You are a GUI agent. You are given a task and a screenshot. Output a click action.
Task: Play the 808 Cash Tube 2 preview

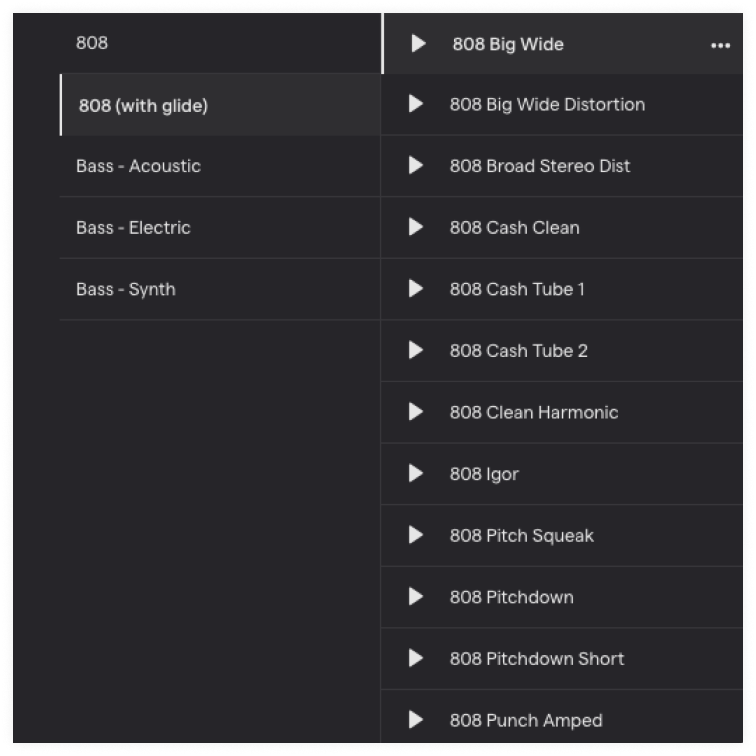pyautogui.click(x=416, y=350)
